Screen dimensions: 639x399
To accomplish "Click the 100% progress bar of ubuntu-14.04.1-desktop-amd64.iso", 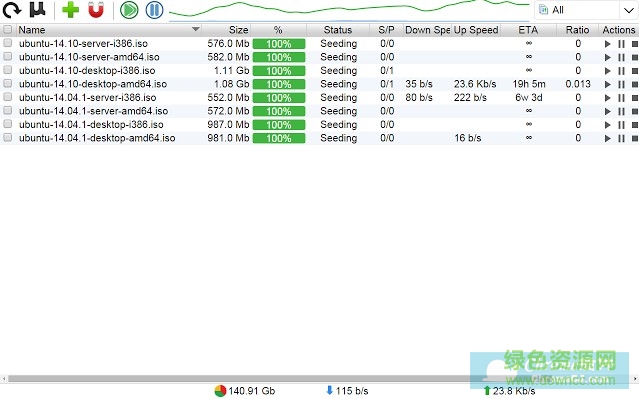I will (279, 138).
